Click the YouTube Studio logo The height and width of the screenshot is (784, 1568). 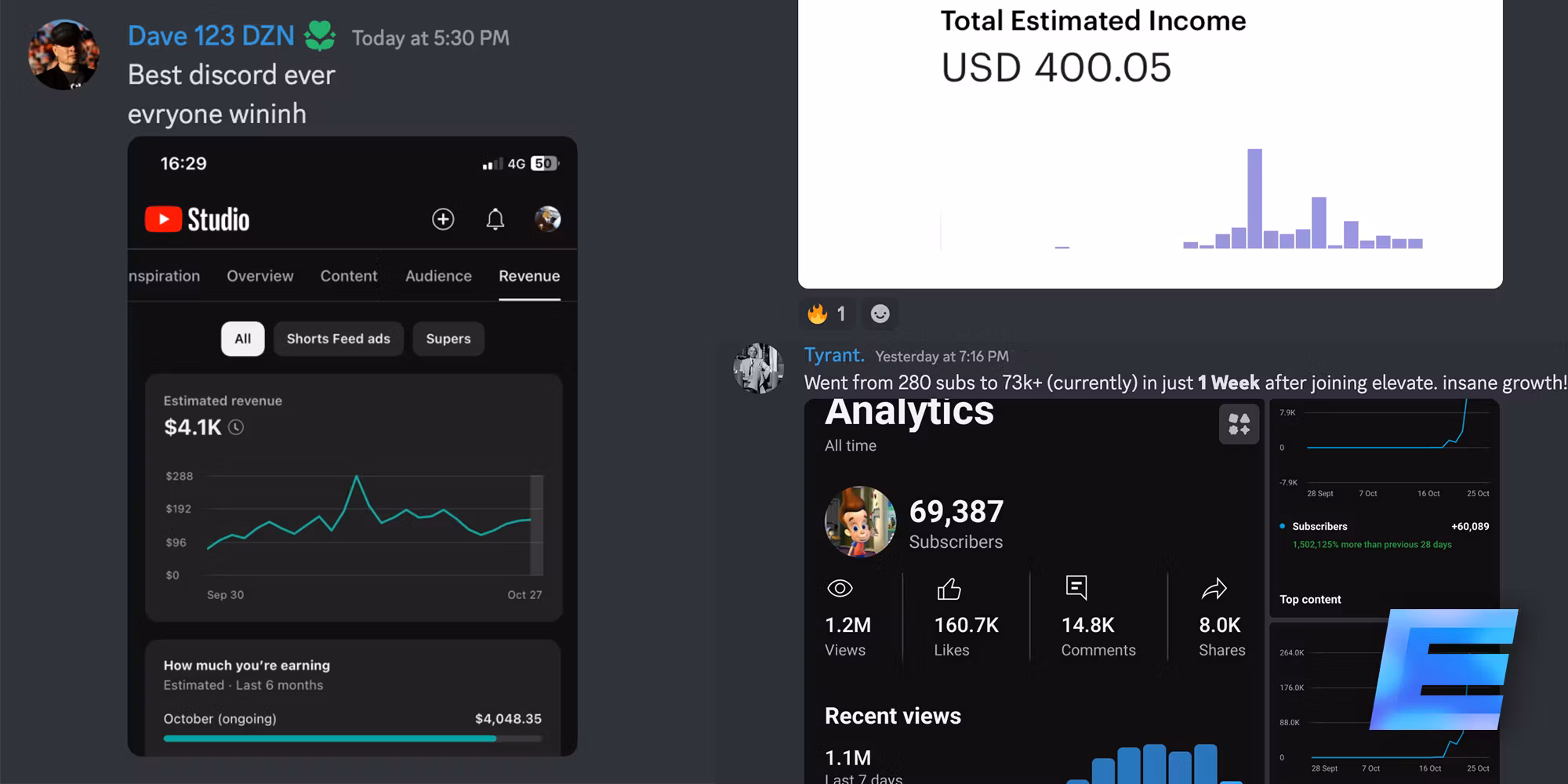(x=198, y=220)
